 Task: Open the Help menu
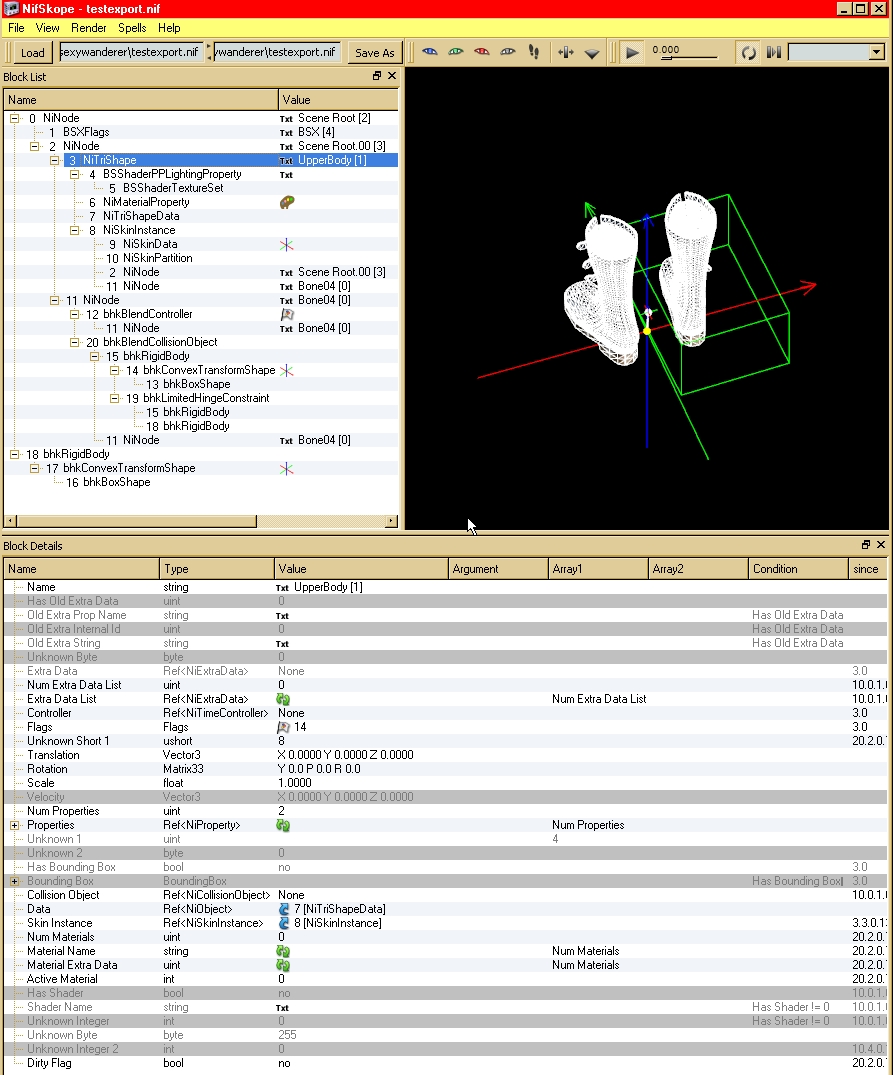(x=169, y=28)
